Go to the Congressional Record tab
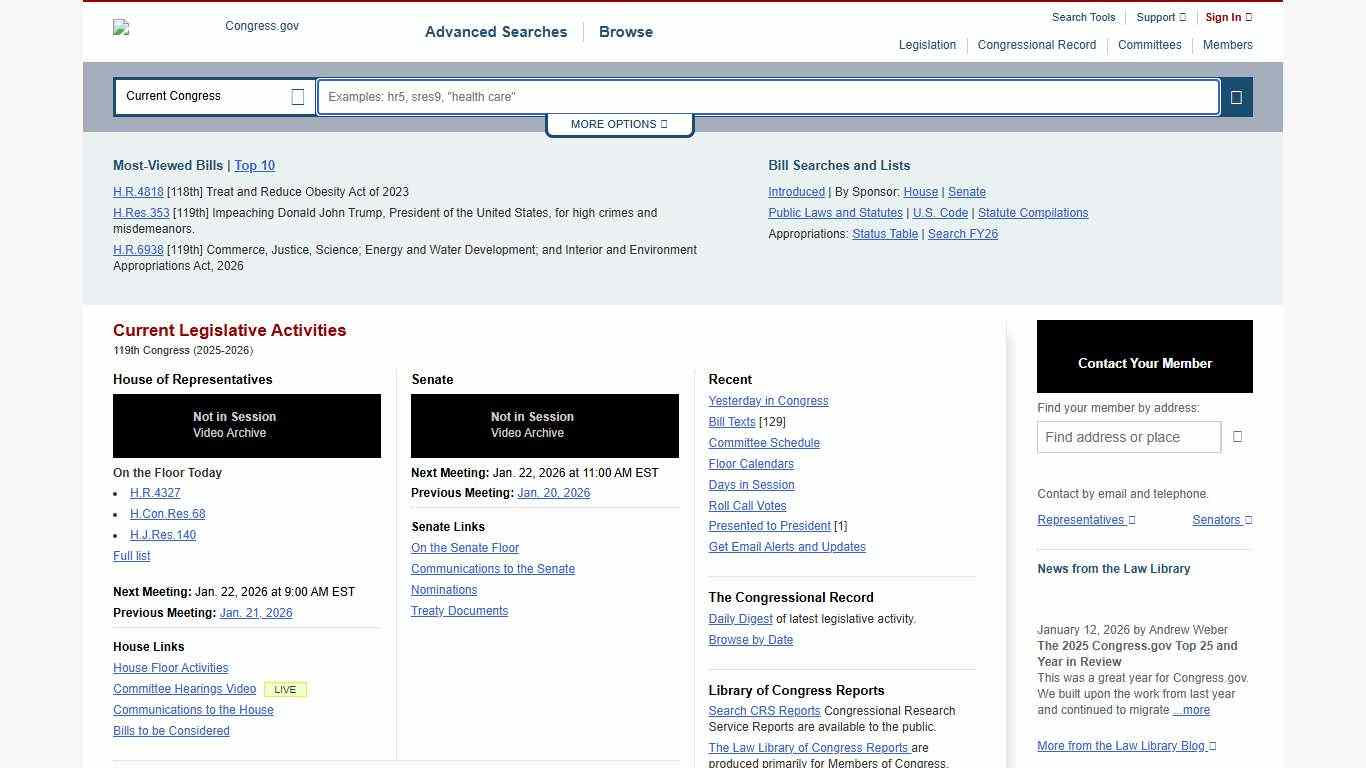The height and width of the screenshot is (768, 1366). coord(1036,45)
